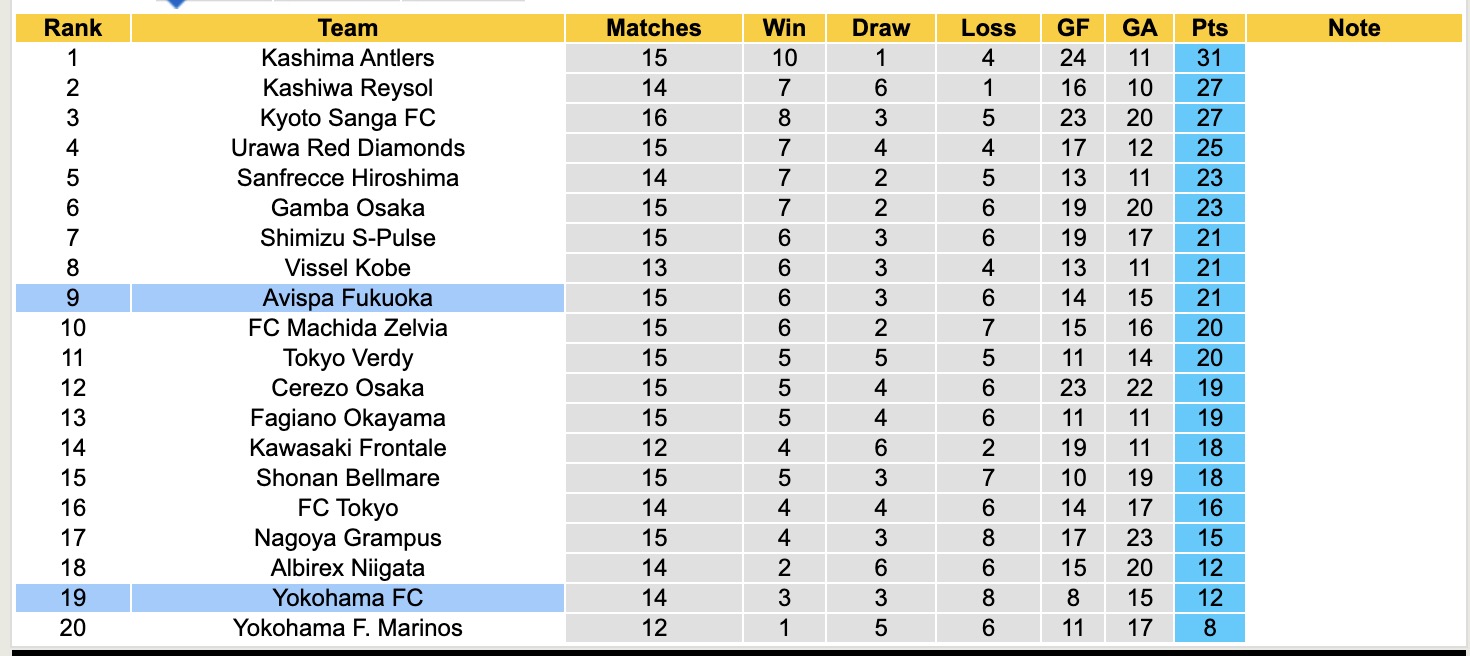Image resolution: width=1470 pixels, height=656 pixels.
Task: Select the Note column header
Action: point(1354,28)
